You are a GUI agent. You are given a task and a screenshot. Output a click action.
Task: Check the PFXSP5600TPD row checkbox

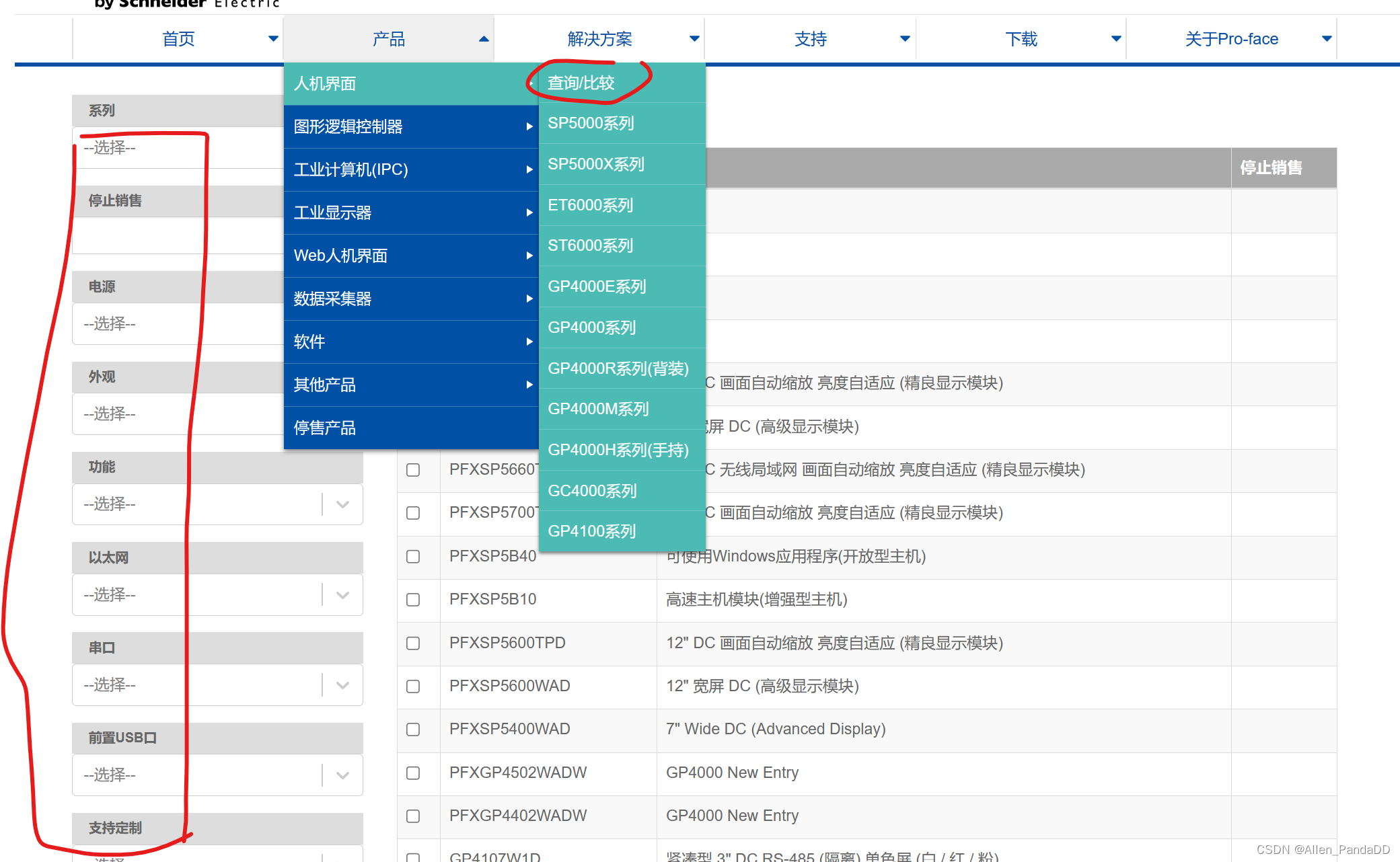(413, 643)
